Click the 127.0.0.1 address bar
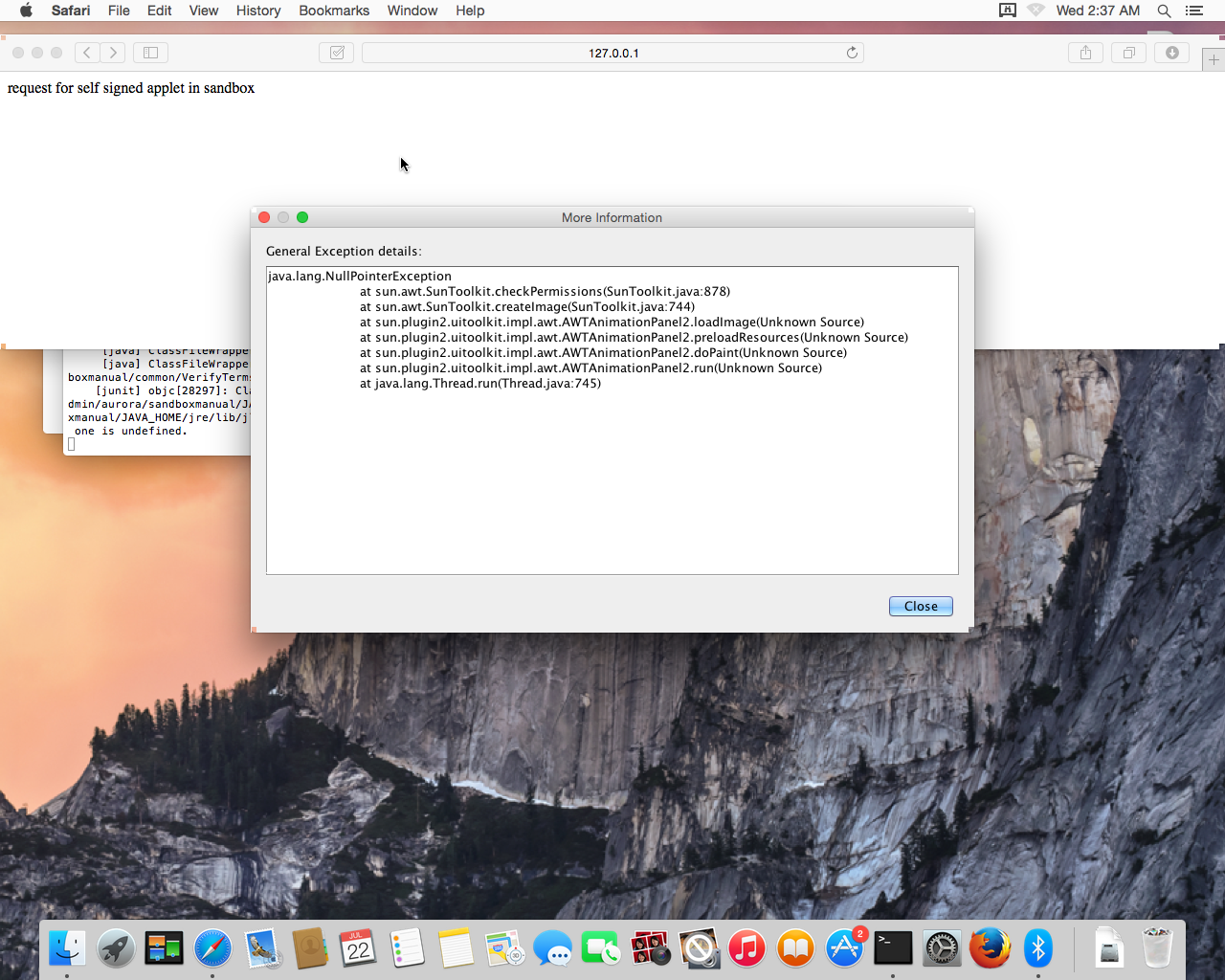The height and width of the screenshot is (980, 1225). pyautogui.click(x=612, y=53)
